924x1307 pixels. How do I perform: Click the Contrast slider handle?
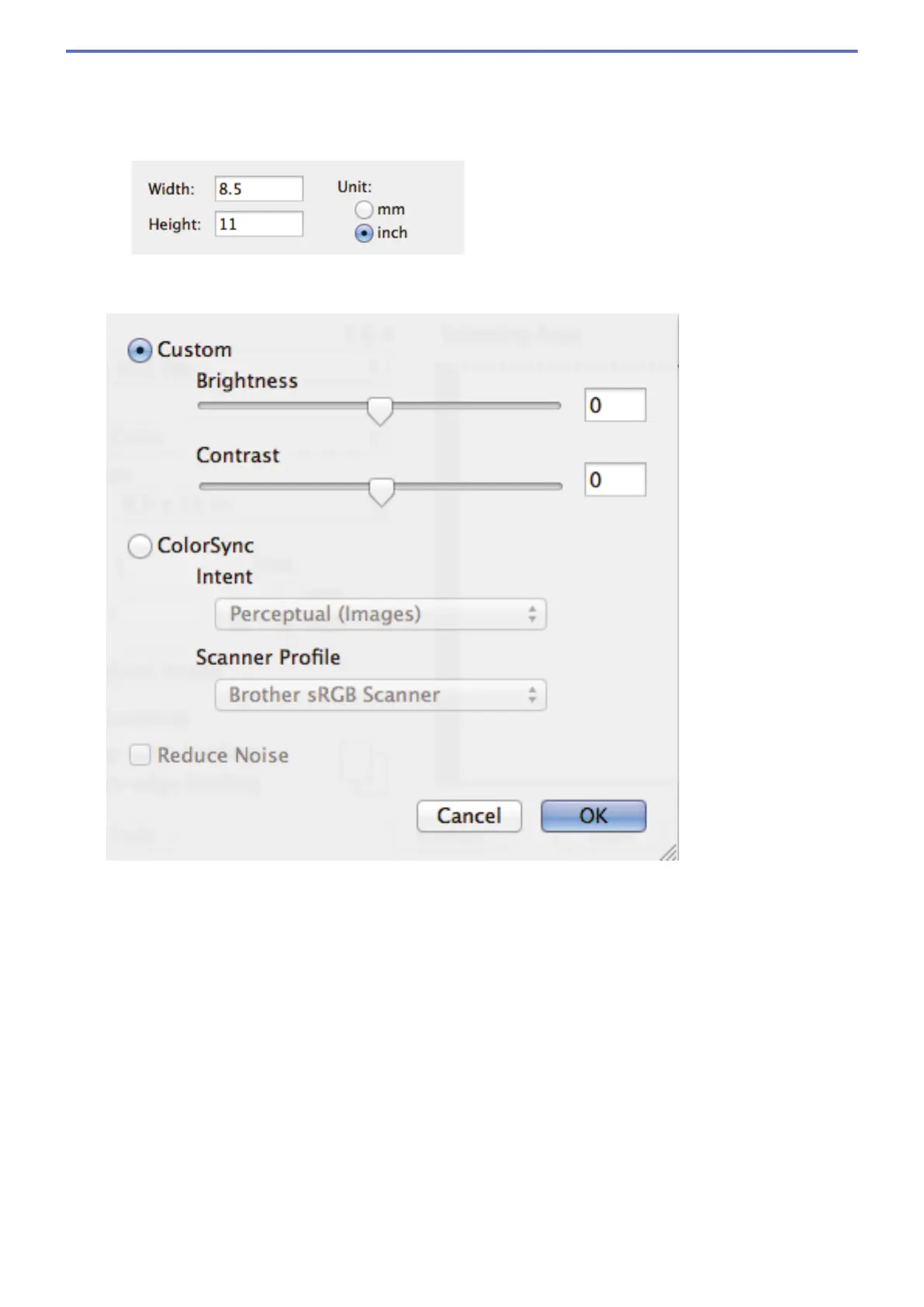[x=381, y=491]
